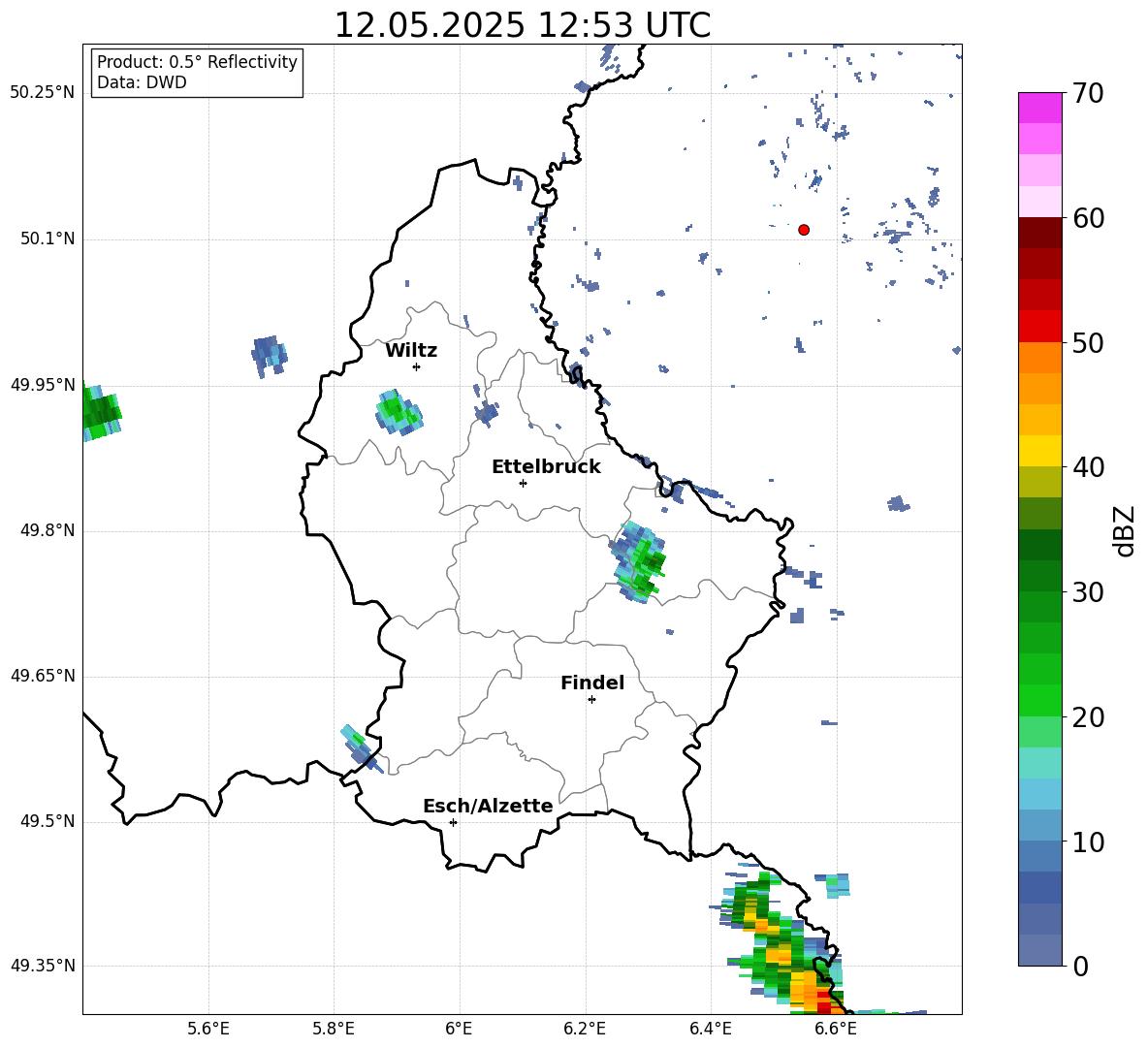The image size is (1148, 1048).
Task: Click the 30 tick on the colorbar
Action: coord(1088,592)
